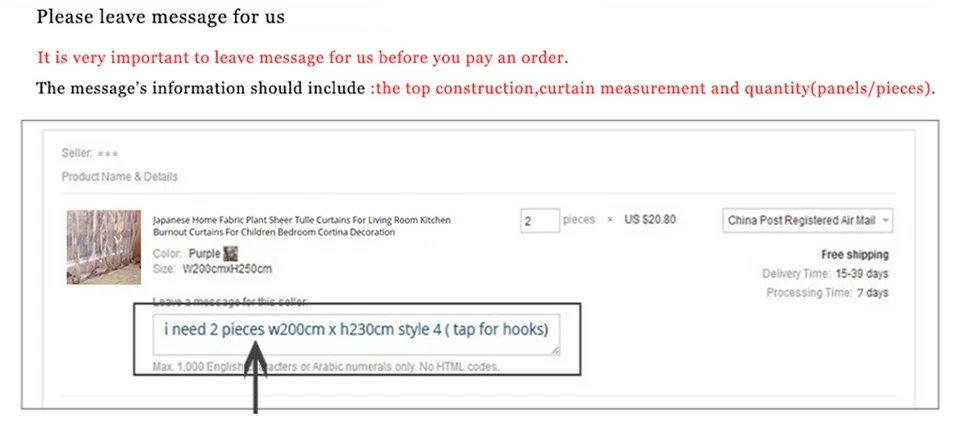The image size is (960, 421).
Task: Open the Japanese Home Fabric curtains product title
Action: 302,226
